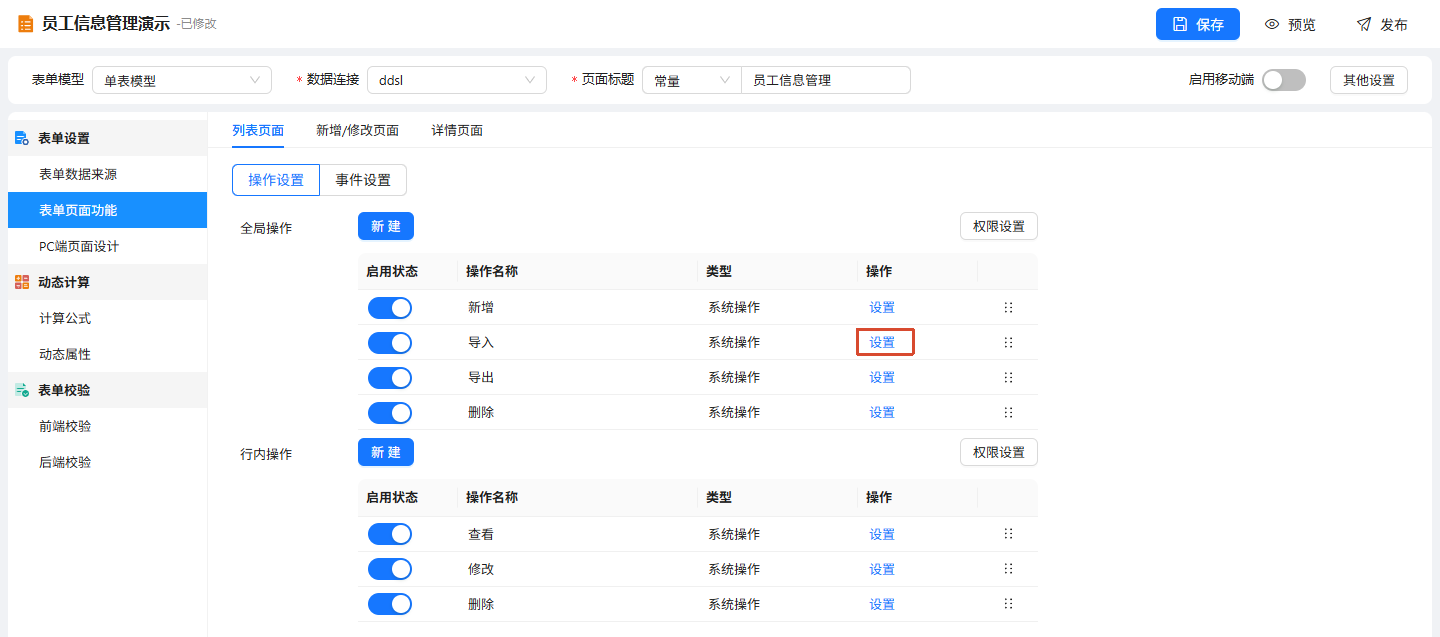This screenshot has width=1440, height=637.
Task: Click the drag handle for 修改 row
Action: pyautogui.click(x=1008, y=569)
